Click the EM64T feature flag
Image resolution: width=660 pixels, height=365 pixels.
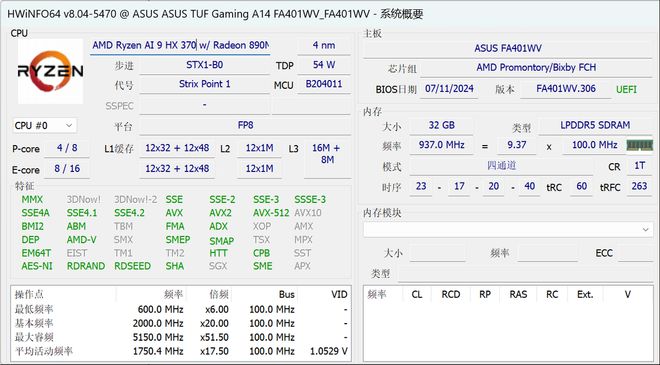(36, 253)
